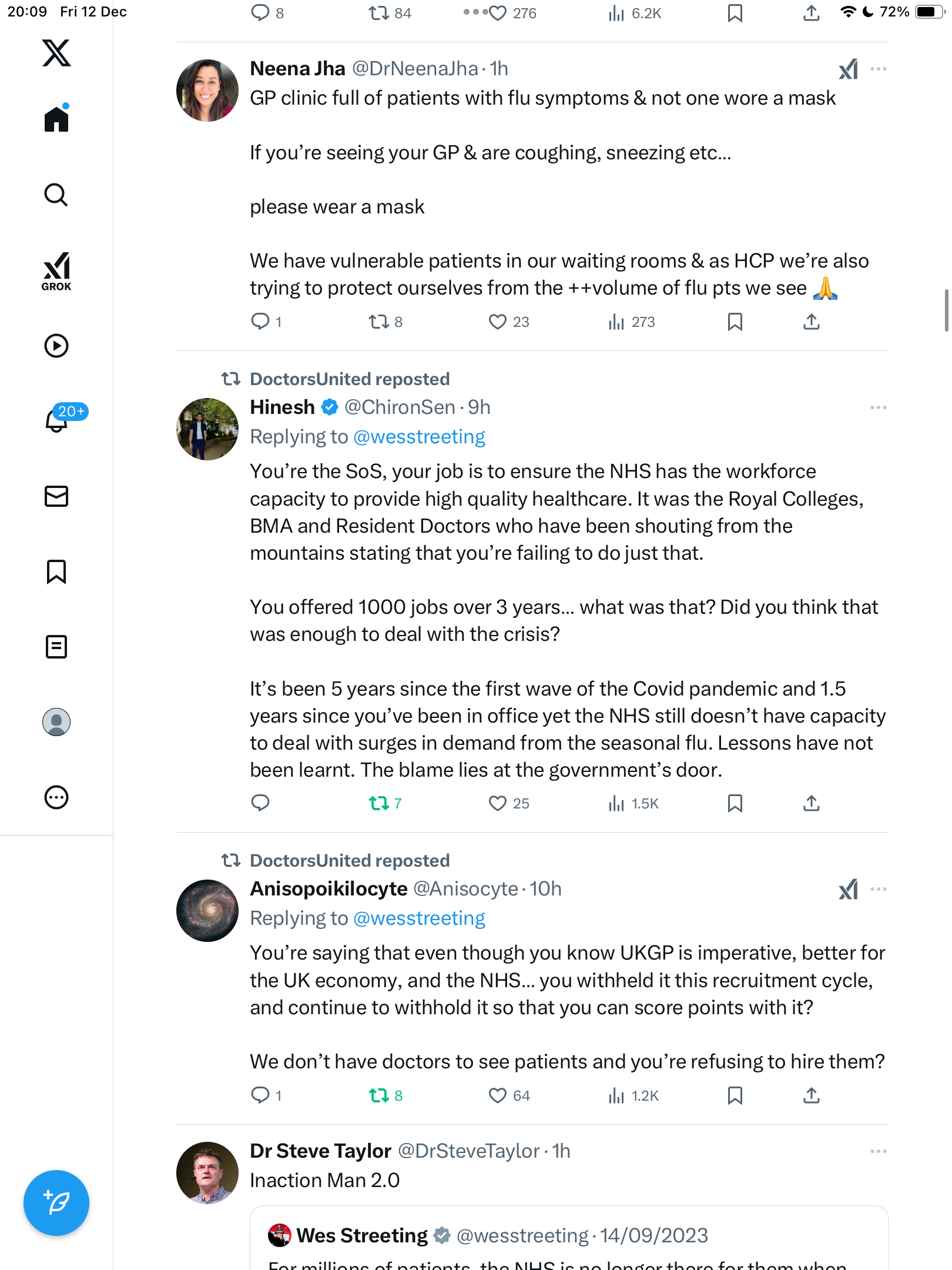Go to the Home tab
The image size is (952, 1270).
(x=56, y=119)
